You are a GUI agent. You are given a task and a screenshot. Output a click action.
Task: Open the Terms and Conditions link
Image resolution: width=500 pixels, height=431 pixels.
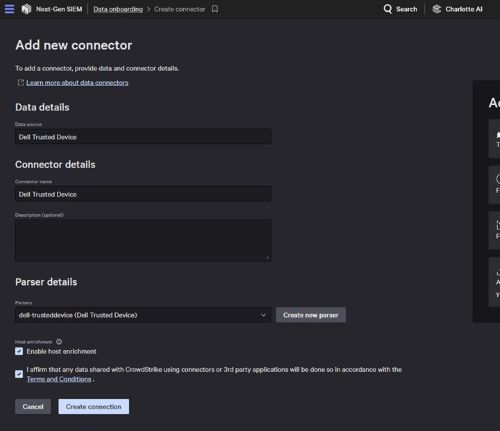(59, 379)
